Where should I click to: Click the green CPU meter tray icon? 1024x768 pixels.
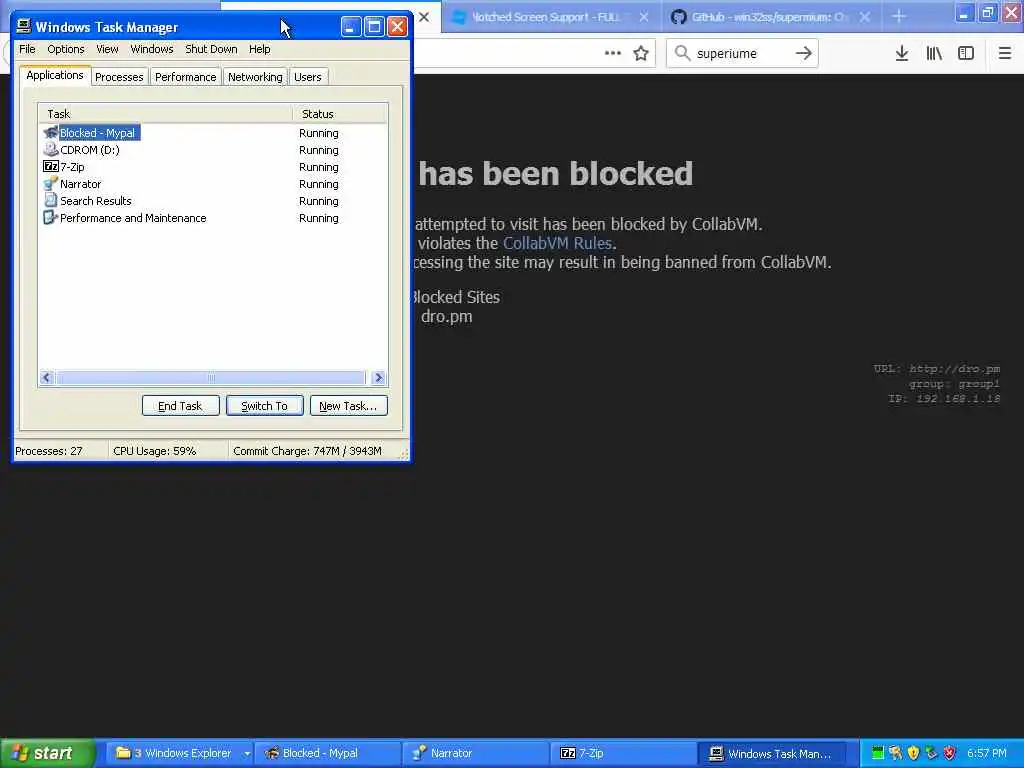(x=878, y=753)
